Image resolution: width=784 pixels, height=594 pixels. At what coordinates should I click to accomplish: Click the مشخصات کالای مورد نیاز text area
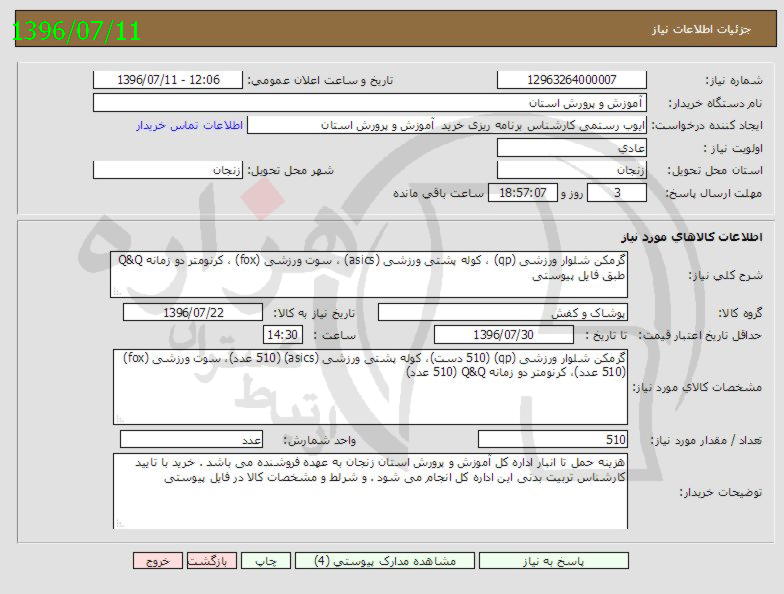point(370,387)
